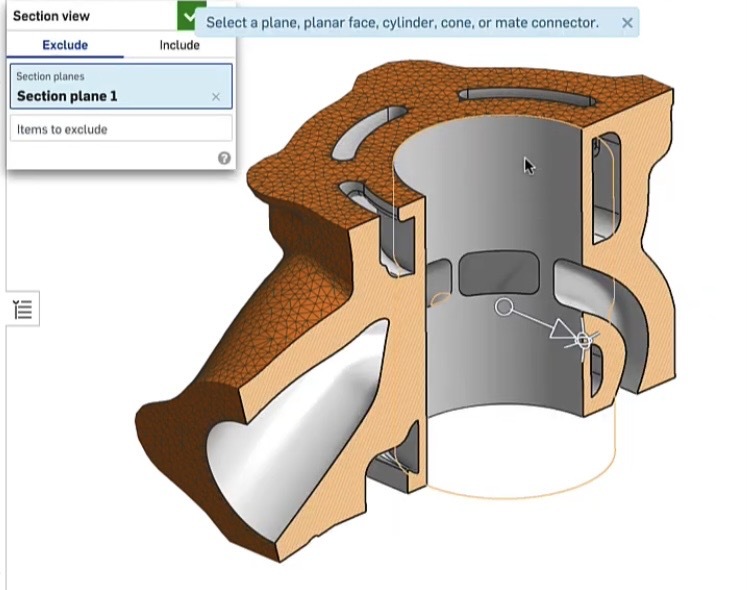Toggle the feature list panel icon
This screenshot has height=590, width=747.
[x=23, y=310]
